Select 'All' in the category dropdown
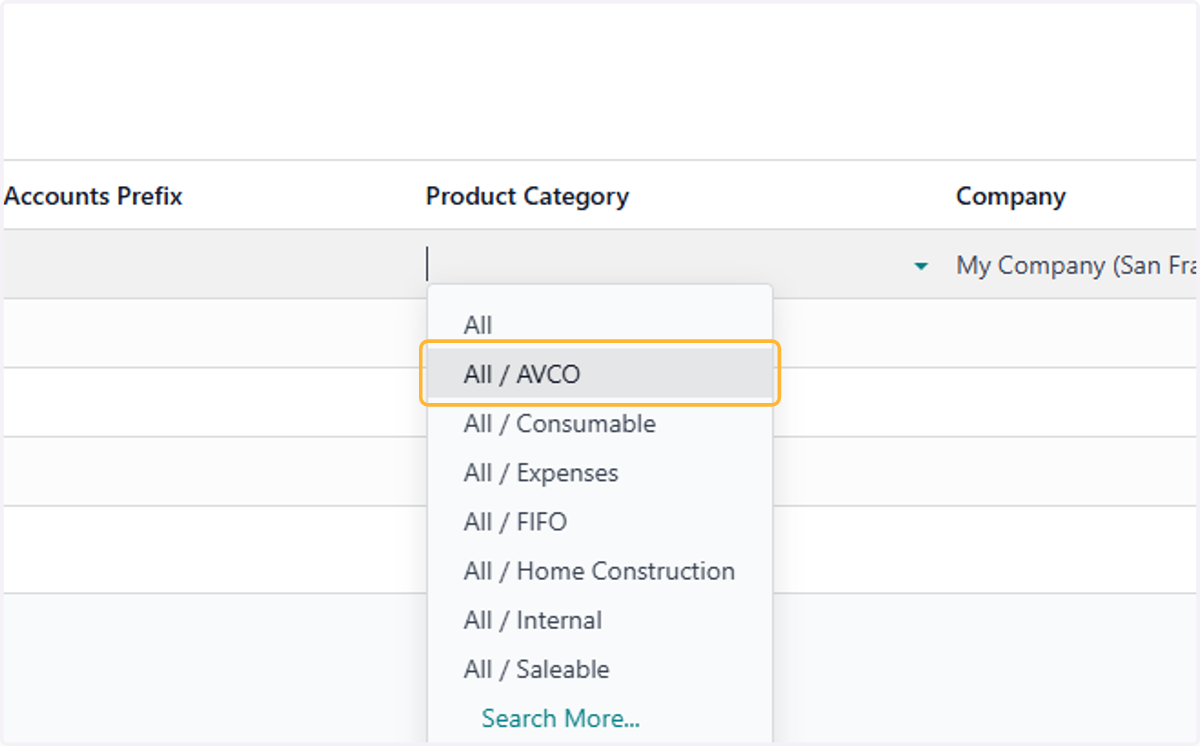The image size is (1200, 746). pyautogui.click(x=600, y=325)
